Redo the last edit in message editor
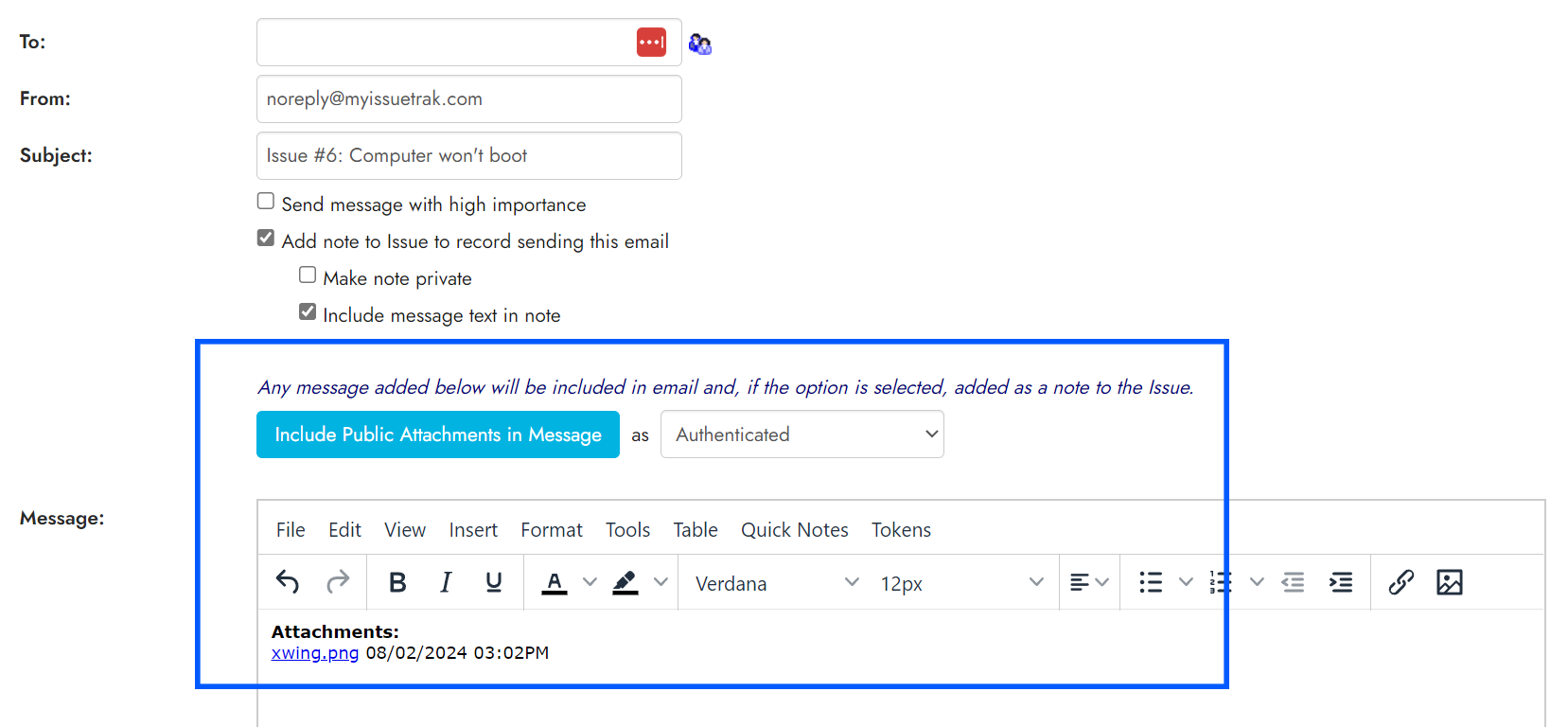This screenshot has width=1568, height=727. (x=338, y=582)
